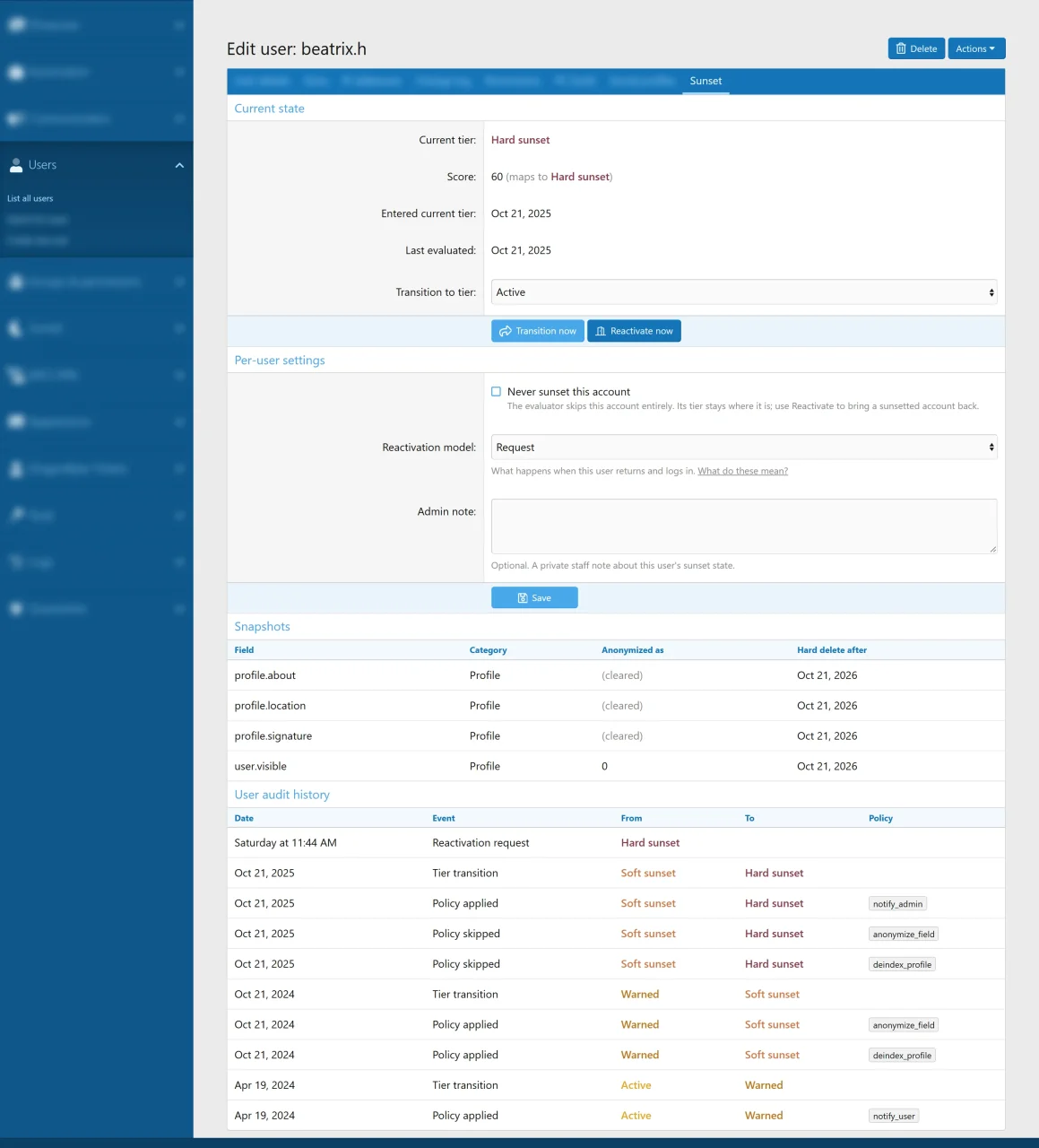Select the profile.signature snapshot field
The image size is (1039, 1148).
coord(273,736)
